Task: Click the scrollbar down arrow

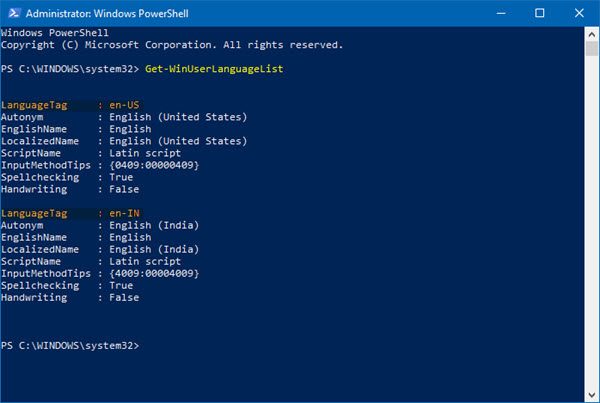Action: [590, 393]
